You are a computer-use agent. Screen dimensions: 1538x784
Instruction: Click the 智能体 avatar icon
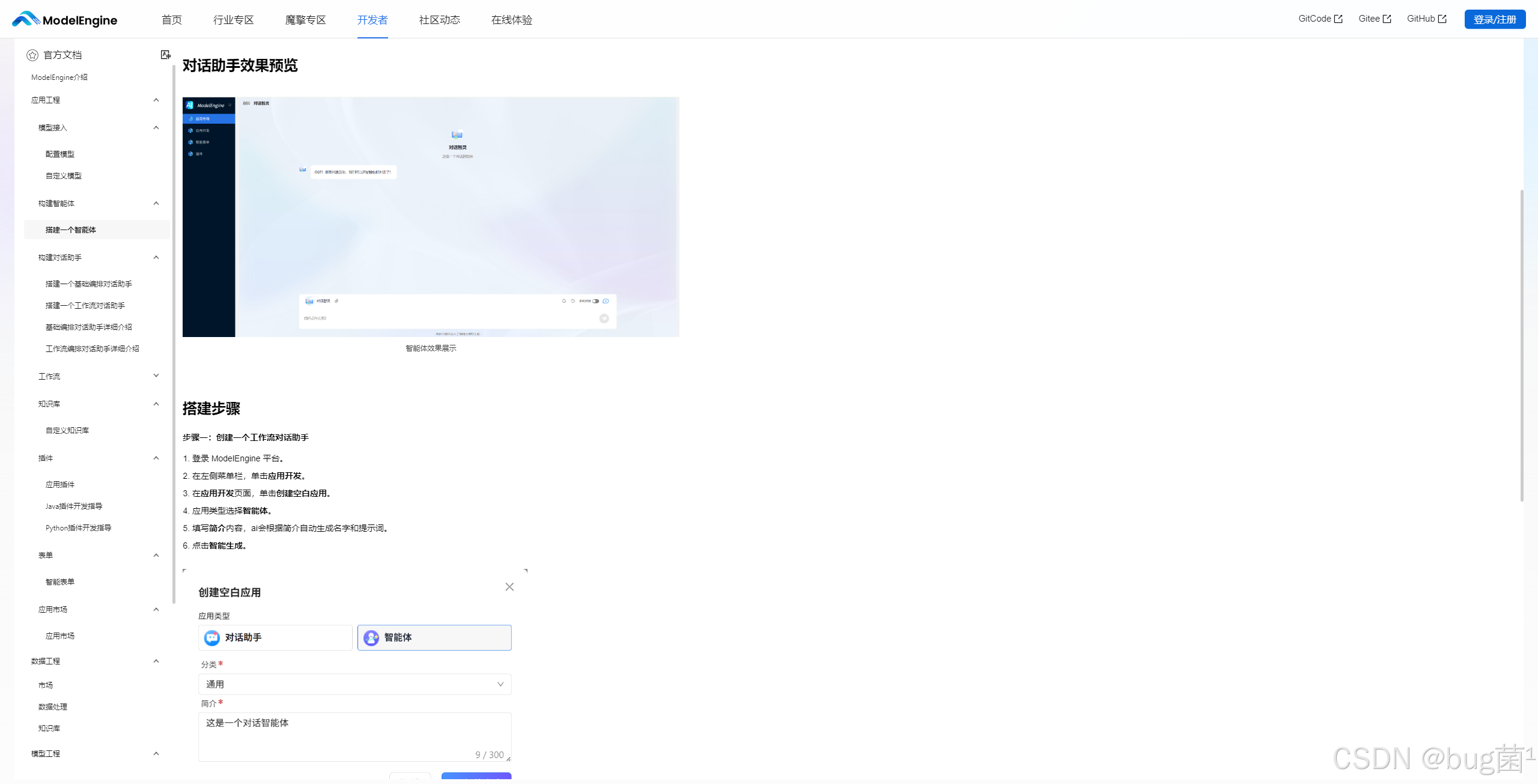coord(371,637)
